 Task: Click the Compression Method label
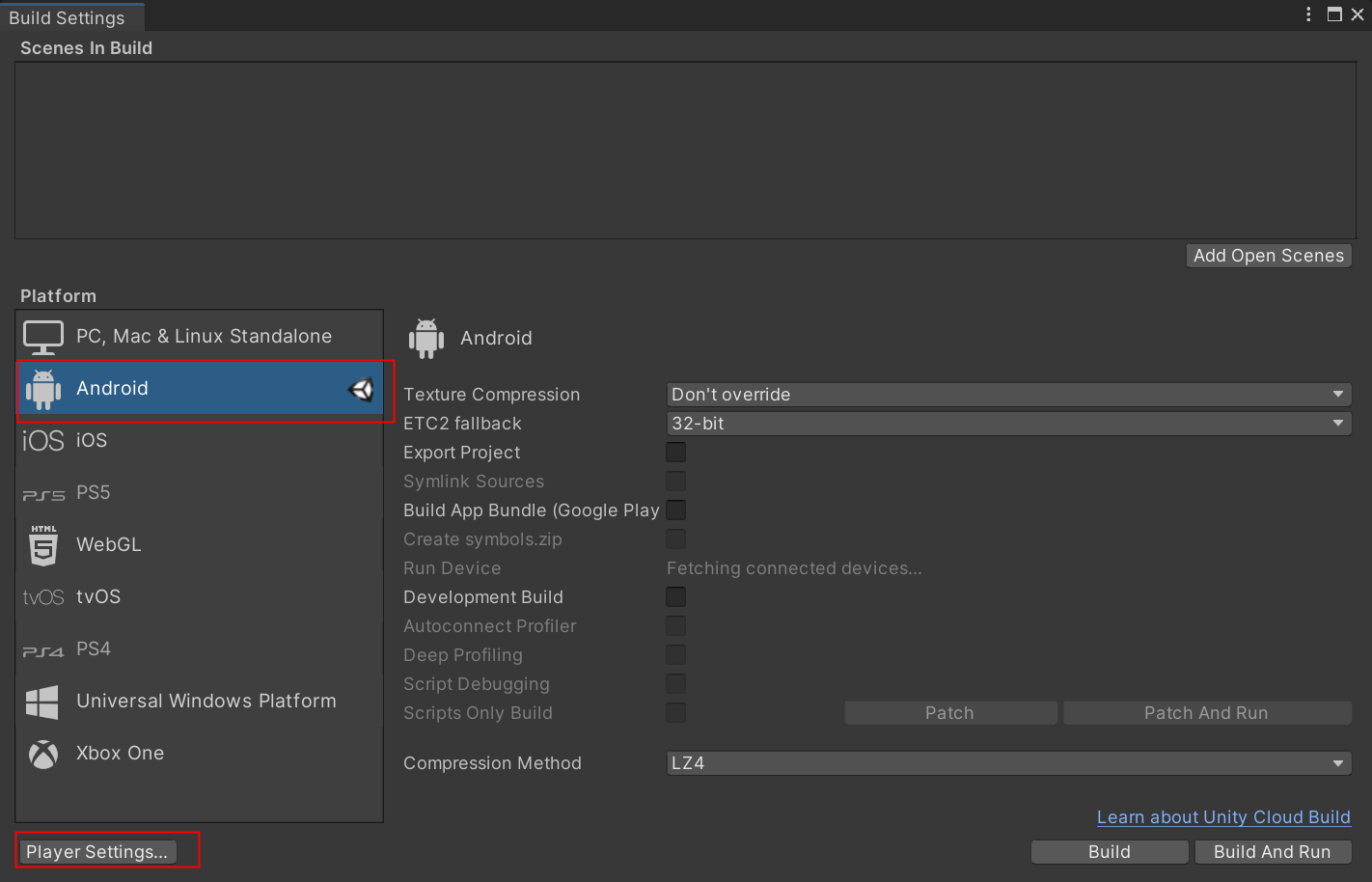493,763
